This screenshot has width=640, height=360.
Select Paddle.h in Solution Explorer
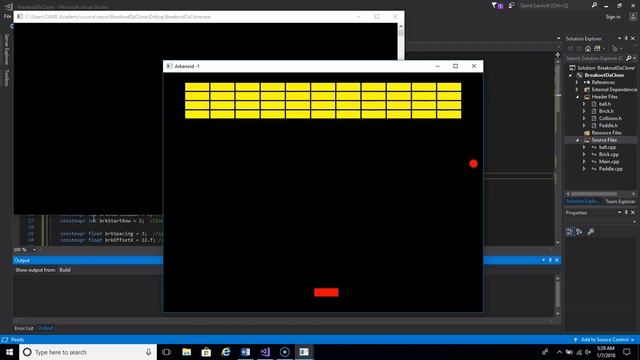608,126
